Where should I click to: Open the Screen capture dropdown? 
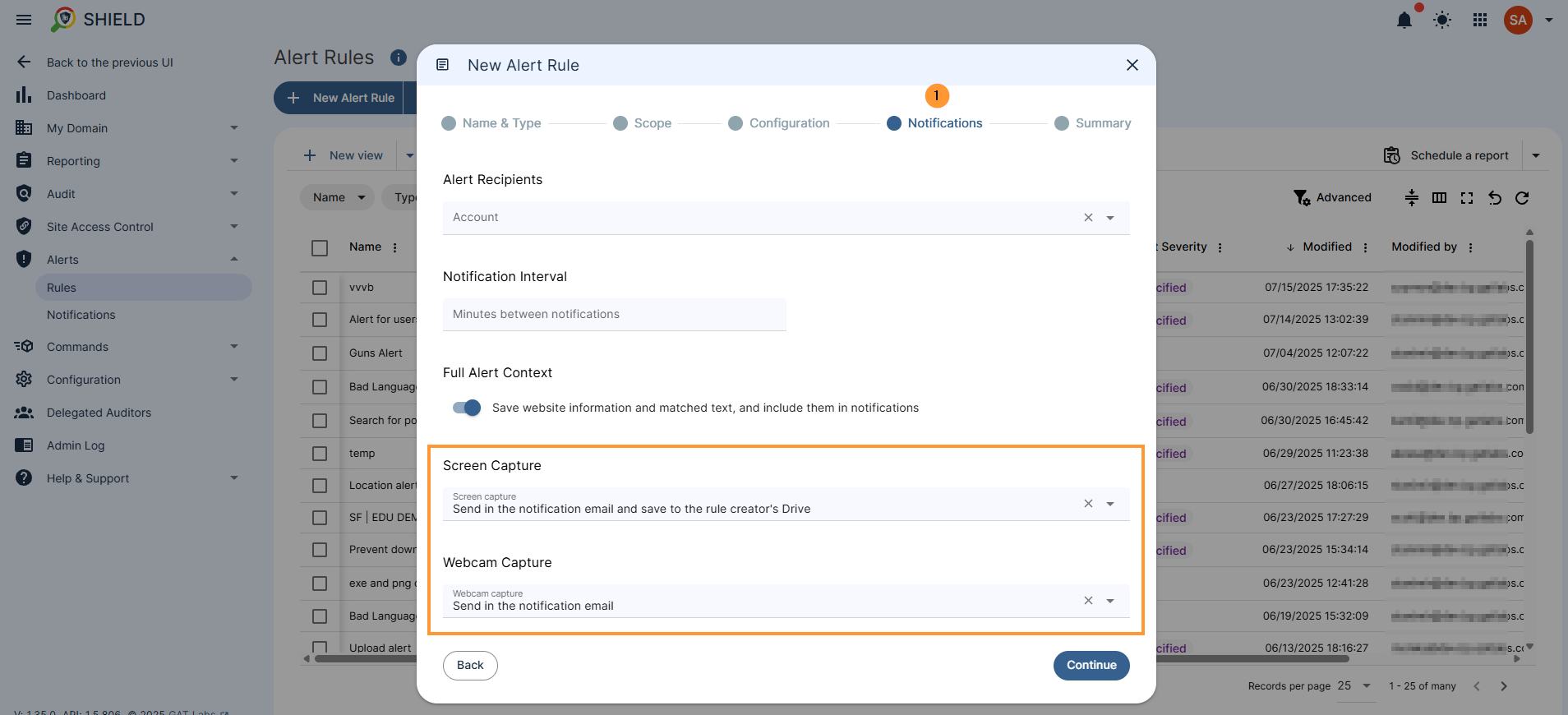[x=1110, y=504]
